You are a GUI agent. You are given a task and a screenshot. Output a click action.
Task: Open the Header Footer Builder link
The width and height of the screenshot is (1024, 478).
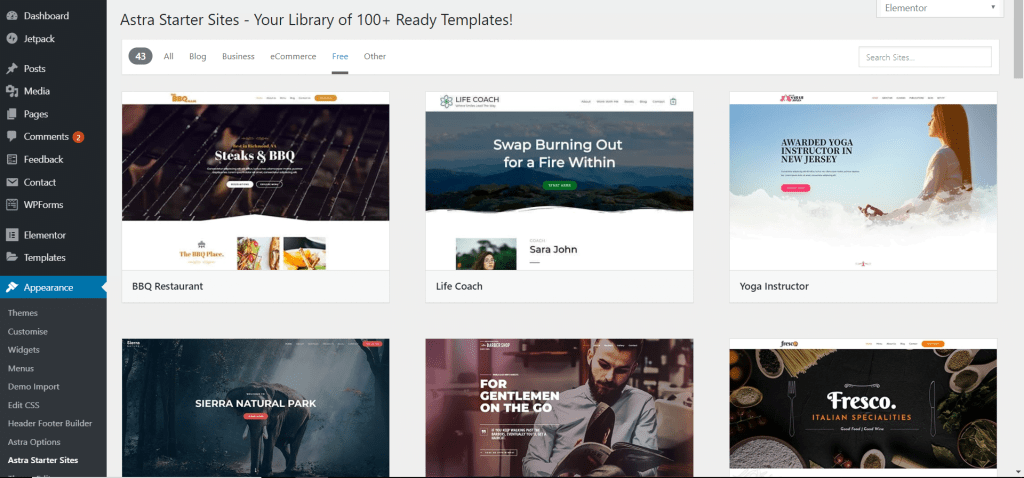point(50,423)
